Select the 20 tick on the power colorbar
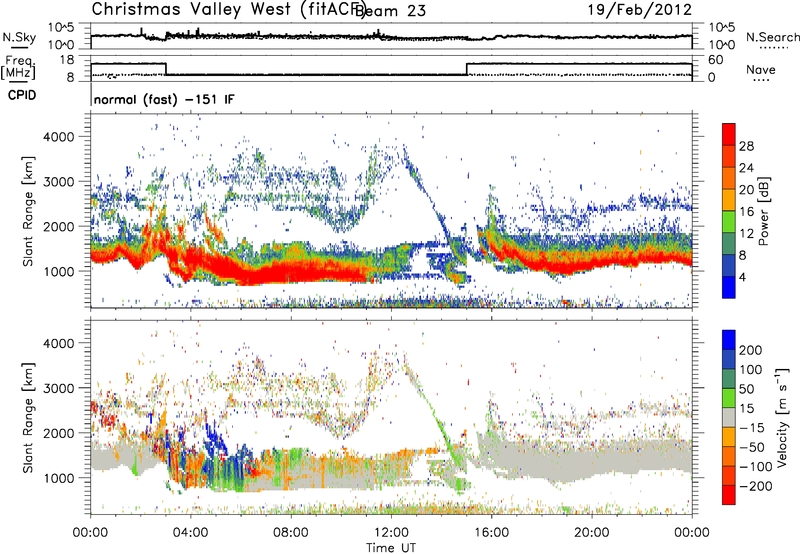 746,190
